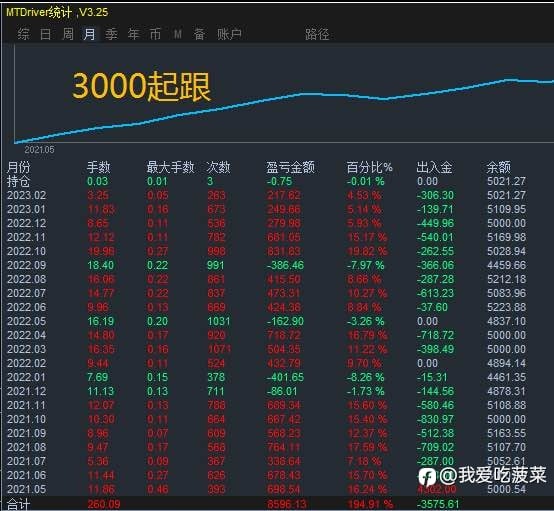
Task: Click the 出入金 column header
Action: [434, 167]
